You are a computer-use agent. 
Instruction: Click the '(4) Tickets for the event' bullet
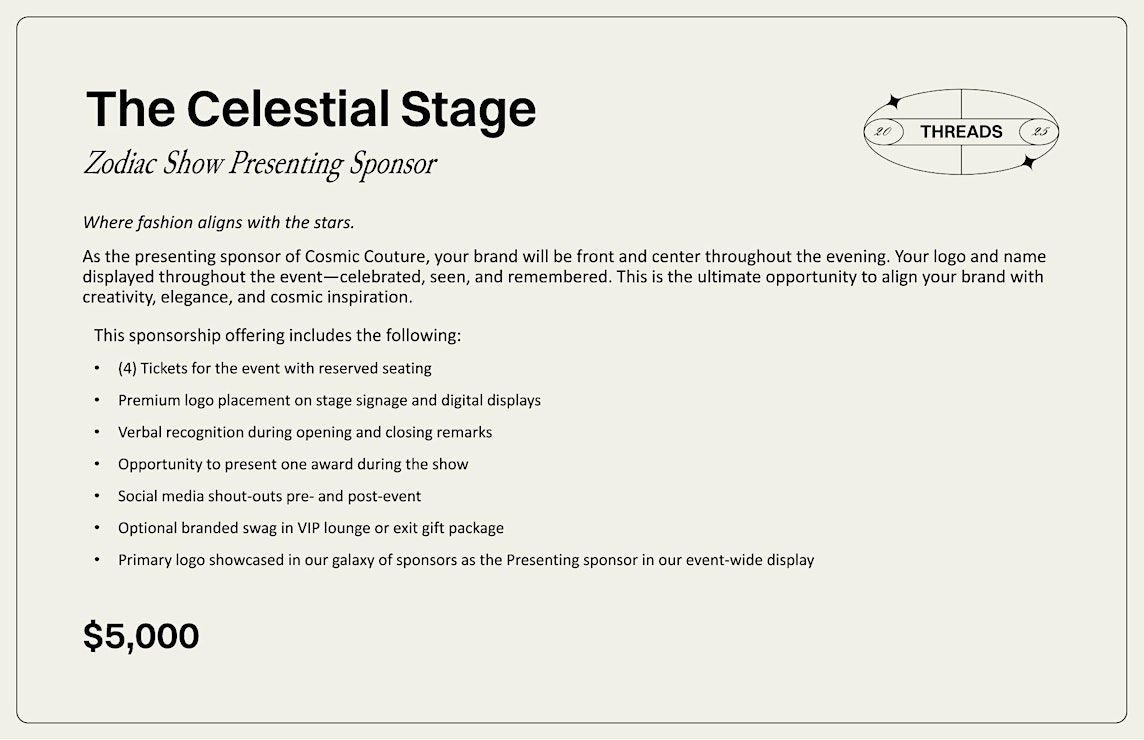tap(274, 369)
